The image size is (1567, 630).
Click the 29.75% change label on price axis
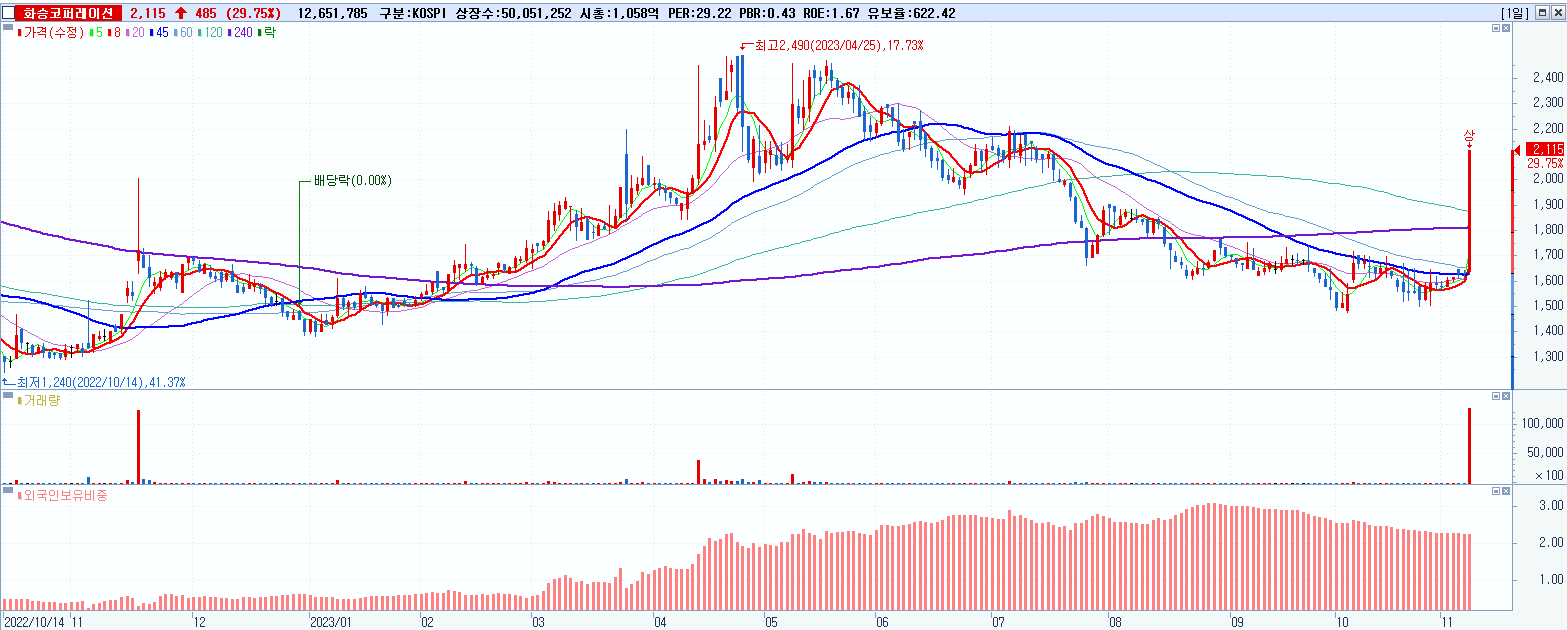[x=1545, y=163]
